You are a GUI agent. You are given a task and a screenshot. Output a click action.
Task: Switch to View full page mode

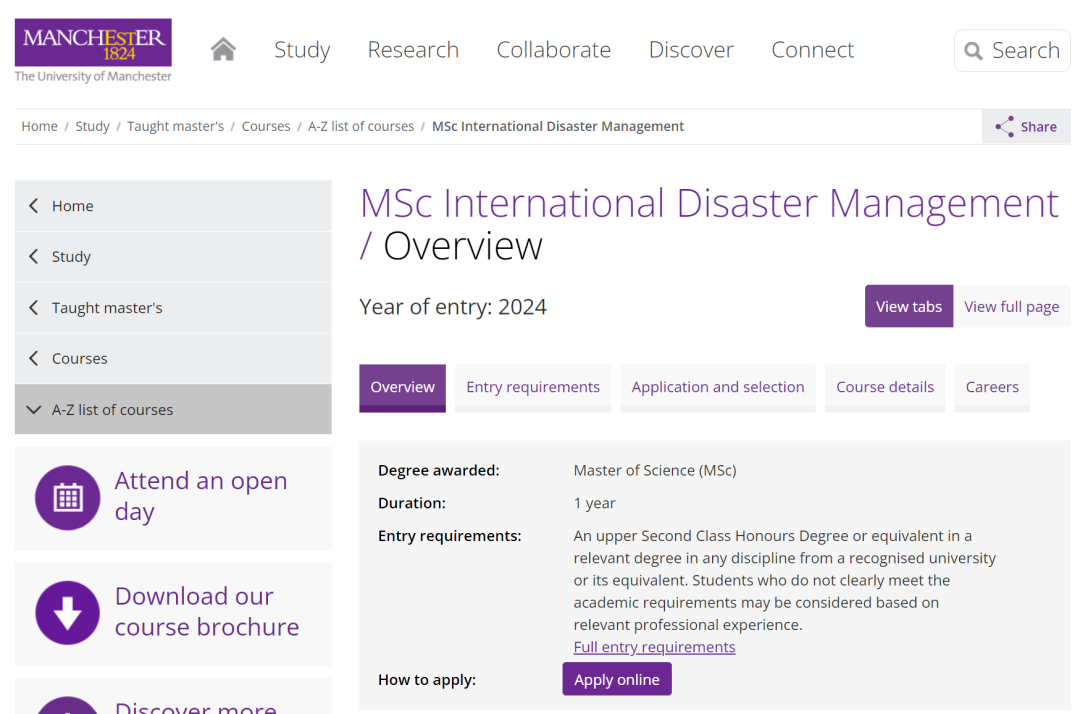[x=1011, y=306]
